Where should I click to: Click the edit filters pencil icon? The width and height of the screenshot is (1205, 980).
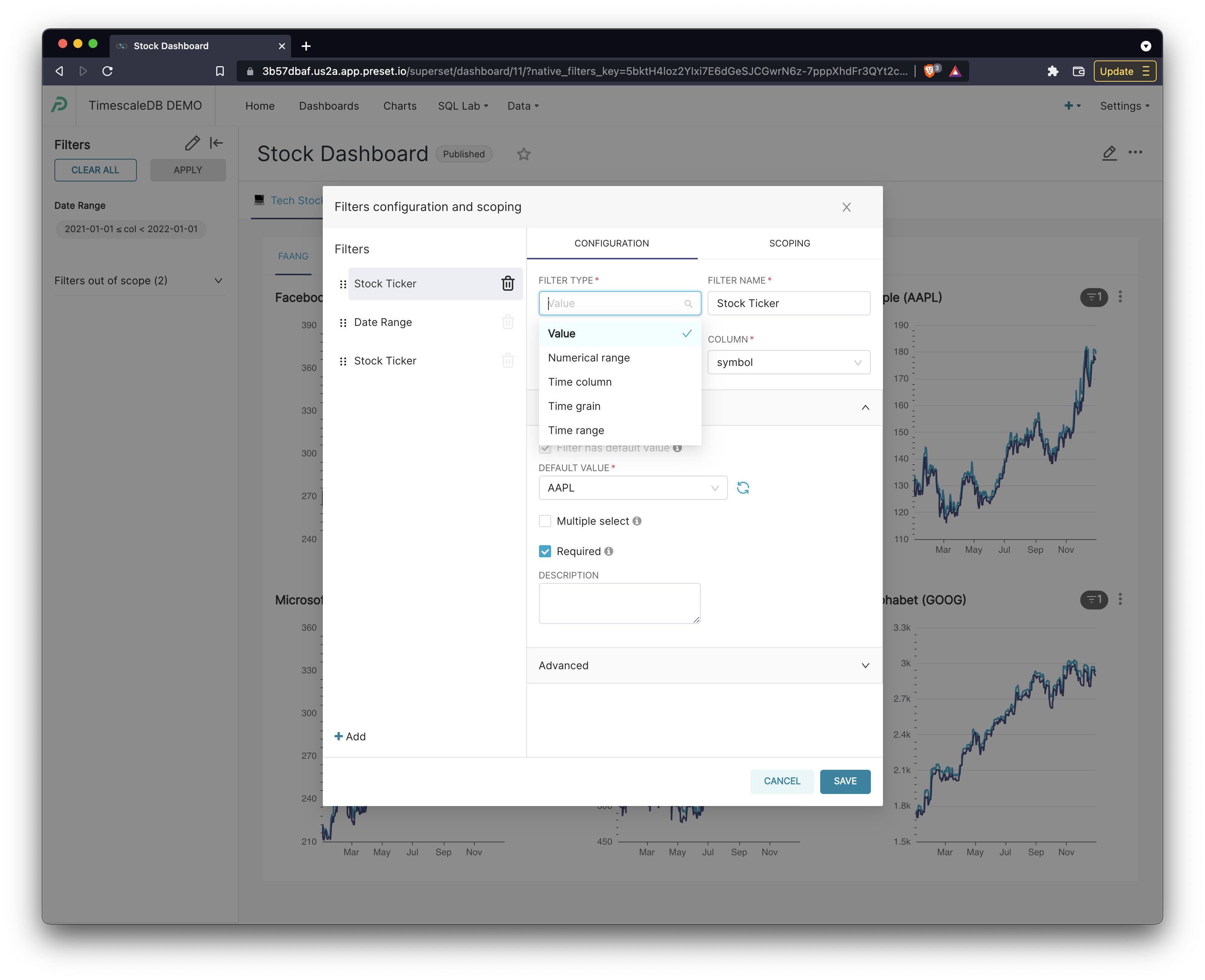click(x=192, y=143)
